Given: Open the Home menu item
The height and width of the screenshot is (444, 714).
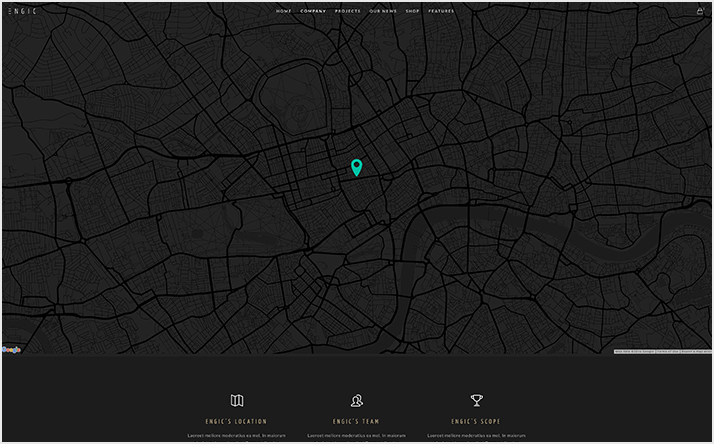Looking at the screenshot, I should 284,11.
